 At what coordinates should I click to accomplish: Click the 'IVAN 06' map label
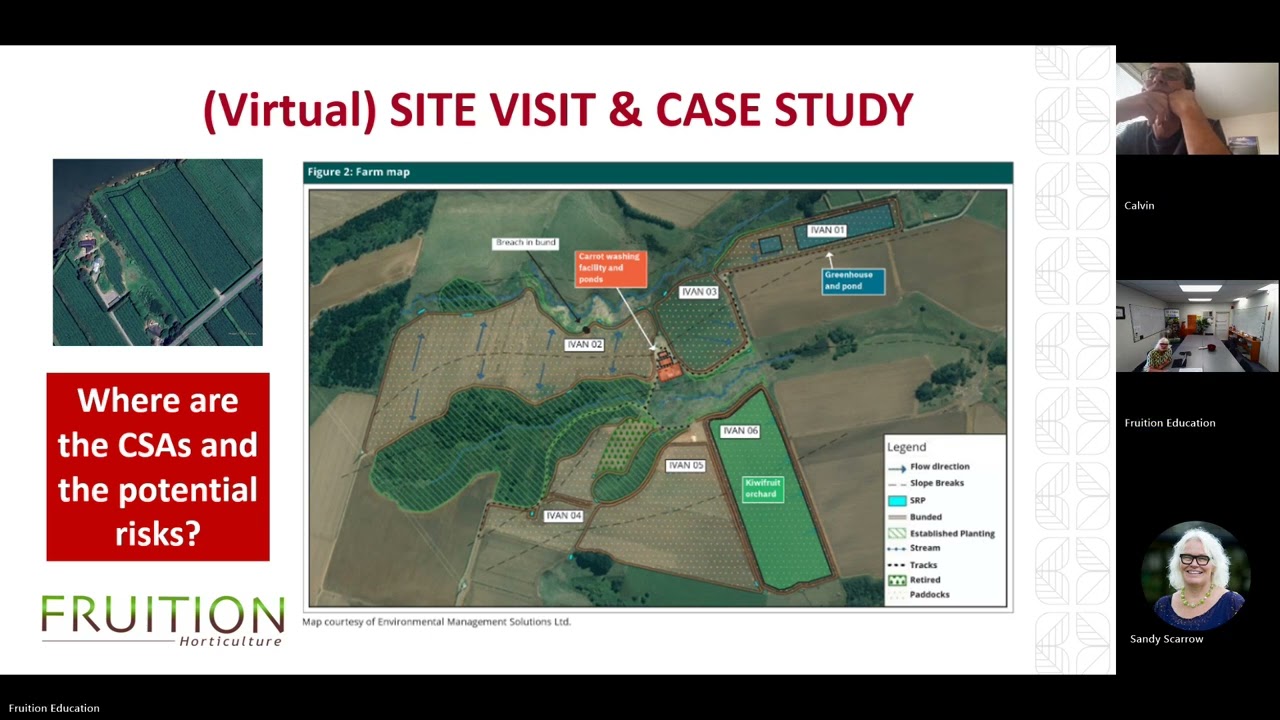tap(740, 431)
